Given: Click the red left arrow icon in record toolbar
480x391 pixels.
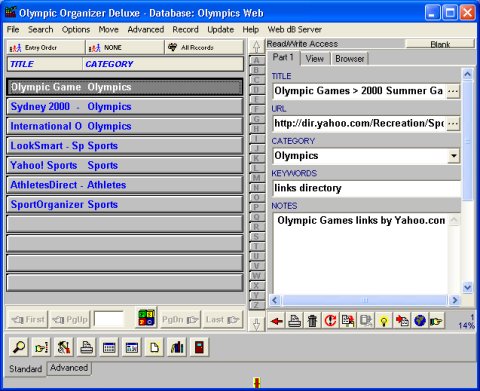Looking at the screenshot, I should (x=277, y=321).
